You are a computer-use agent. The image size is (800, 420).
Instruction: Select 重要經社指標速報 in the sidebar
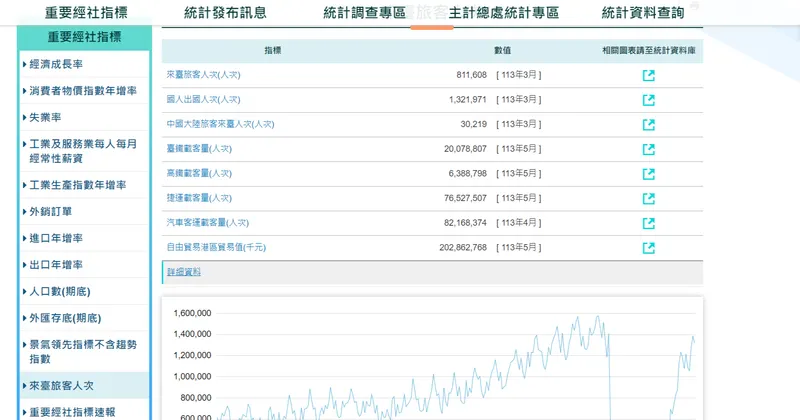[x=84, y=412]
